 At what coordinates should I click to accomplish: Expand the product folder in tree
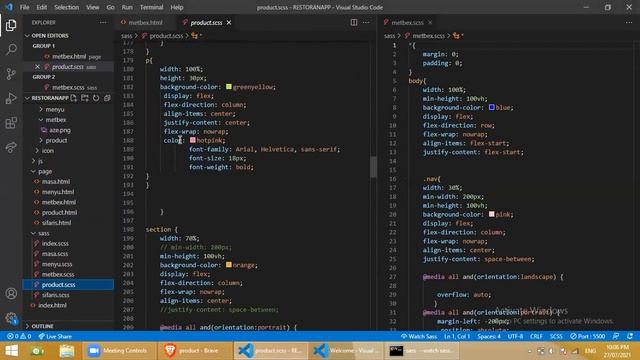56,140
